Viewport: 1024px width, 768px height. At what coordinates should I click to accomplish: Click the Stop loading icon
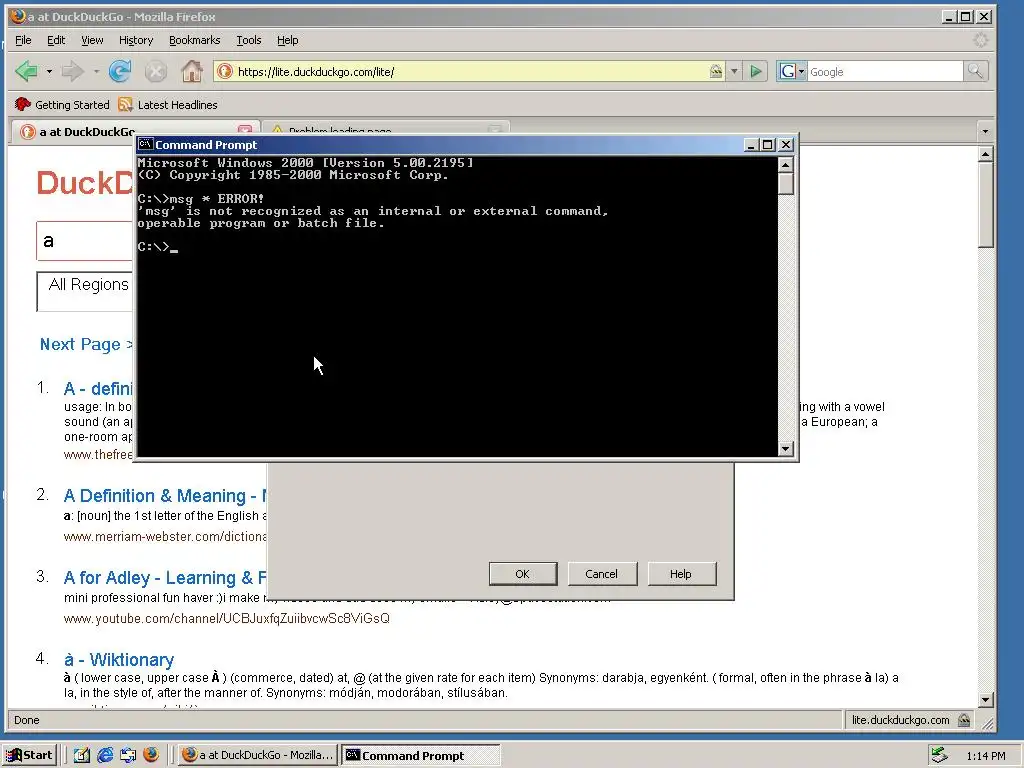coord(155,71)
